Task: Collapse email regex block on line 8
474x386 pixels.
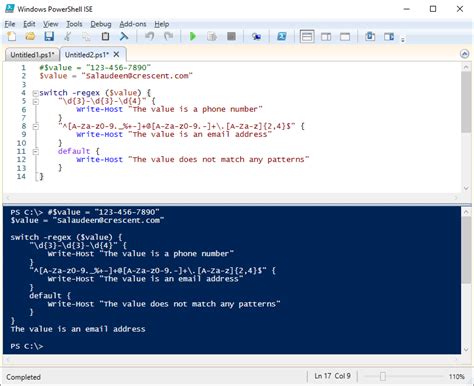Action: [35, 127]
